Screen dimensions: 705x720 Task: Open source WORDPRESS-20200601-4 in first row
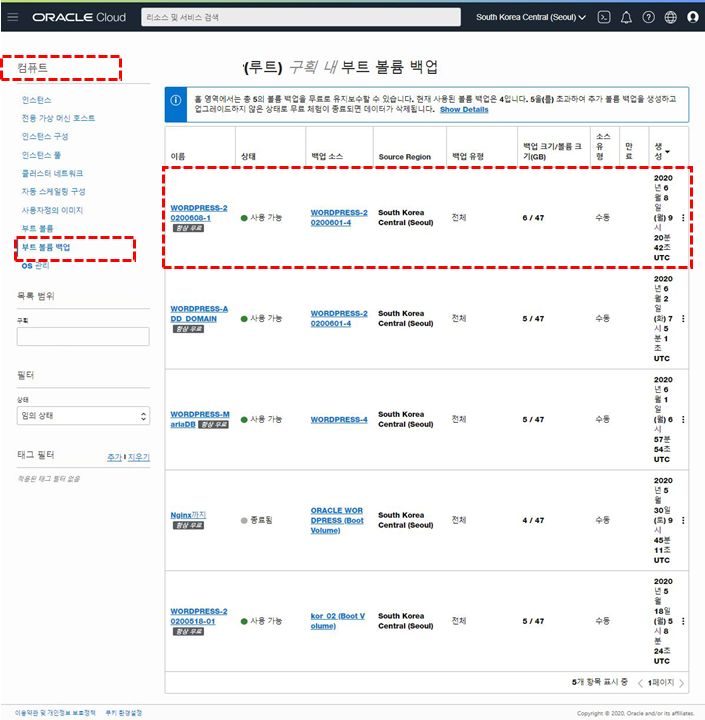tap(339, 218)
